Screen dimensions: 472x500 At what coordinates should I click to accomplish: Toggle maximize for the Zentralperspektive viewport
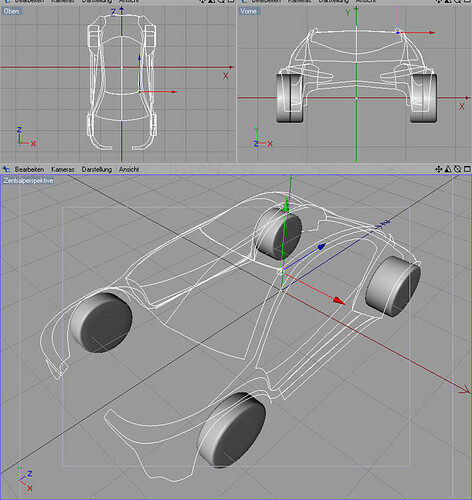tap(467, 169)
